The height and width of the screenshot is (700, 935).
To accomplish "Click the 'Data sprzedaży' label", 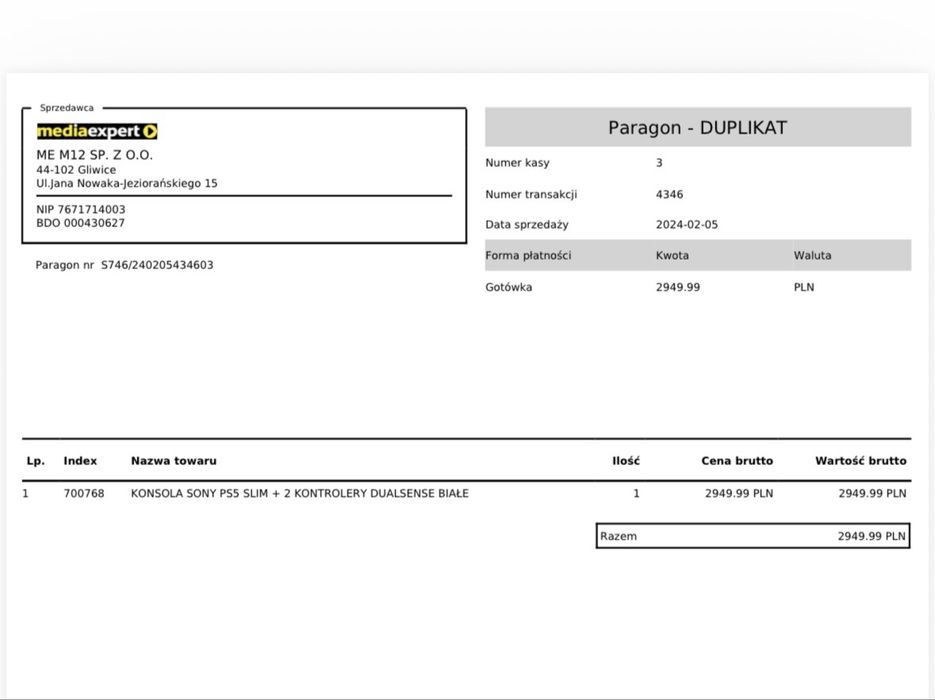I will click(527, 225).
